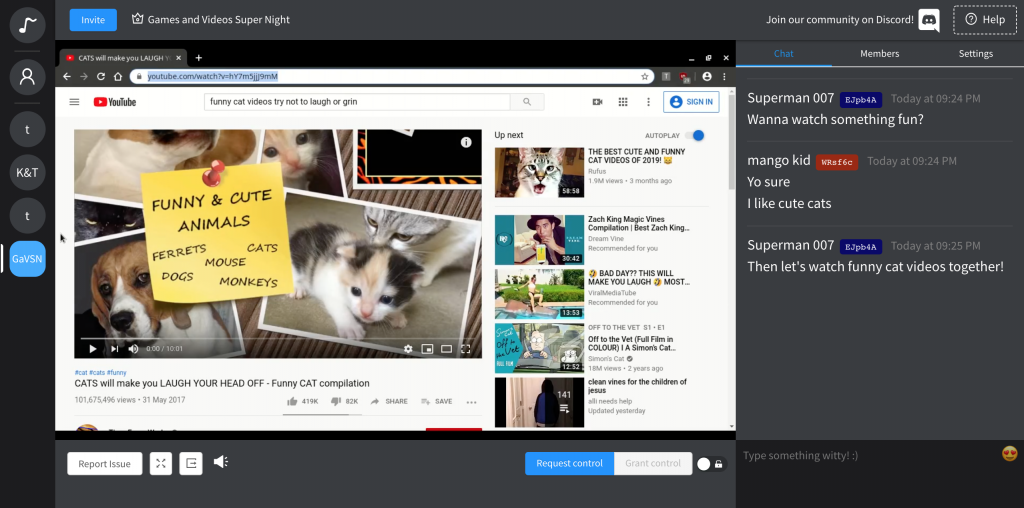Open the YouTube apps grid menu

(623, 102)
